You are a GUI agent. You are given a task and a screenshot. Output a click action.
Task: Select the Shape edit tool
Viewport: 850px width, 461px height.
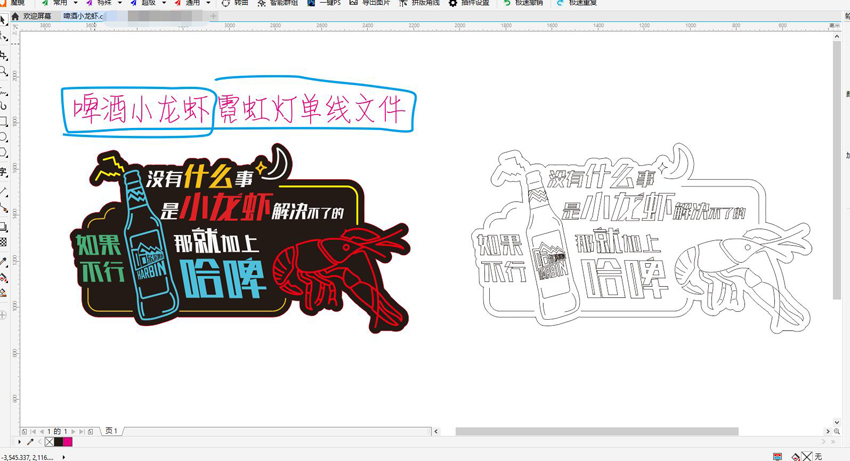[x=3, y=37]
